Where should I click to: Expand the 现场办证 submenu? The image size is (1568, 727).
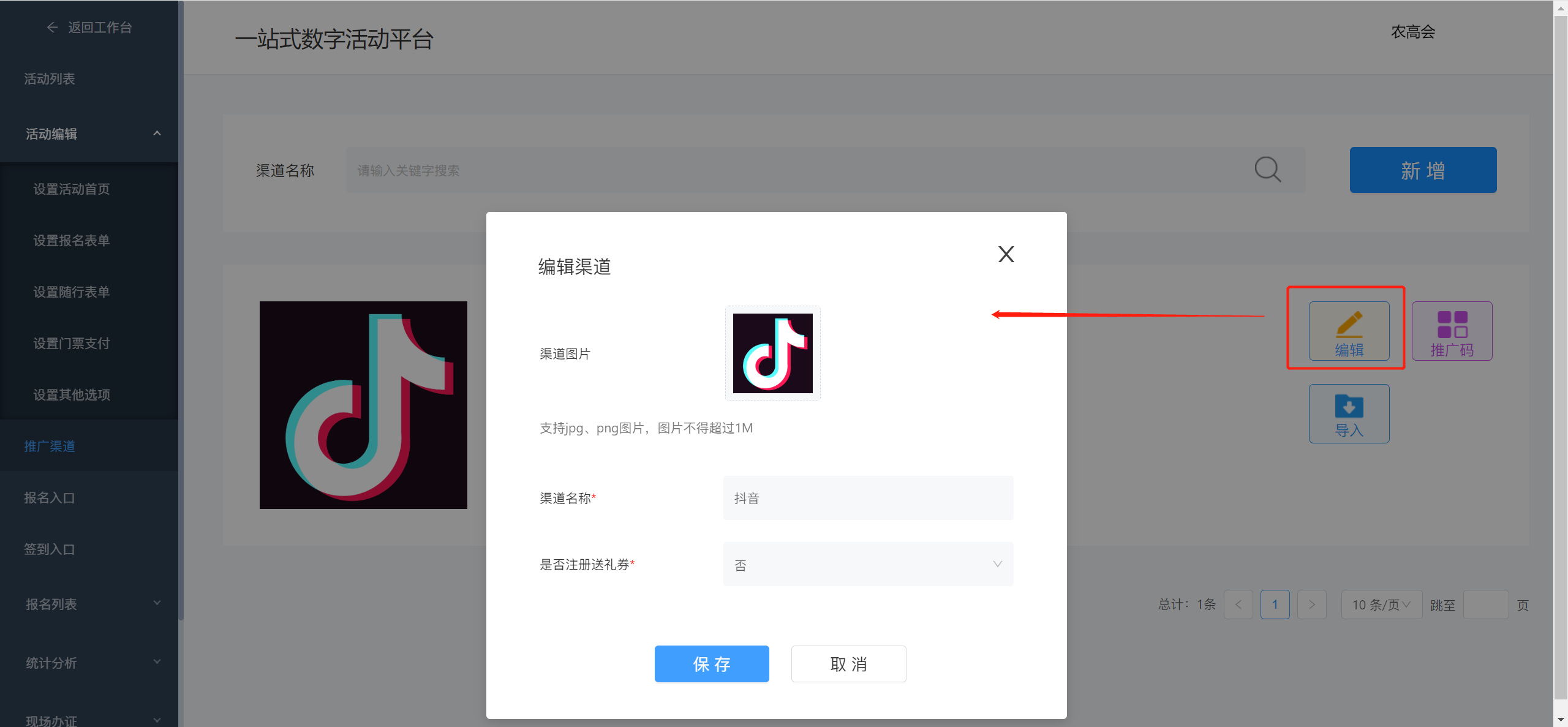coord(89,720)
